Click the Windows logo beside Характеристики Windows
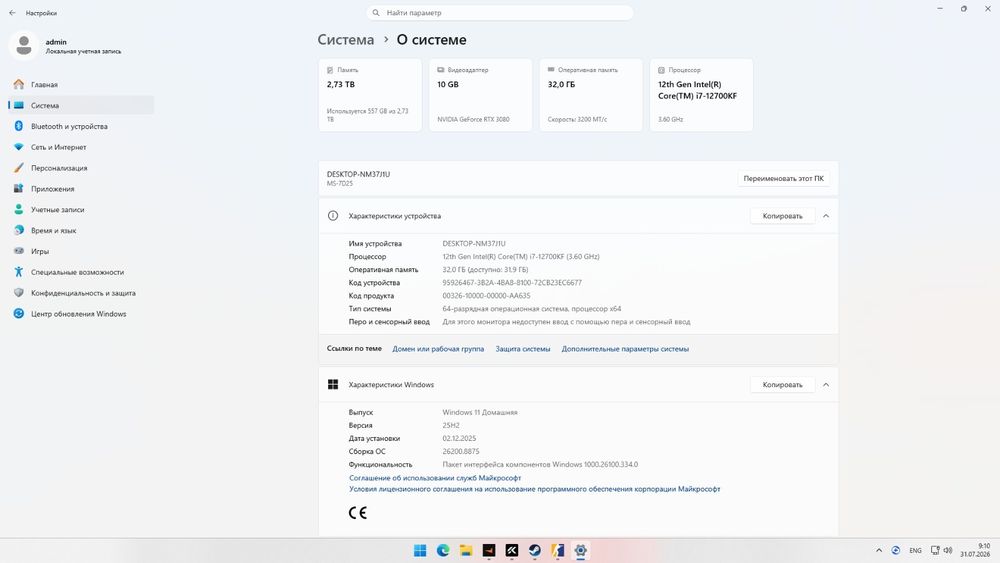Screen dimensions: 1000x563 point(333,384)
